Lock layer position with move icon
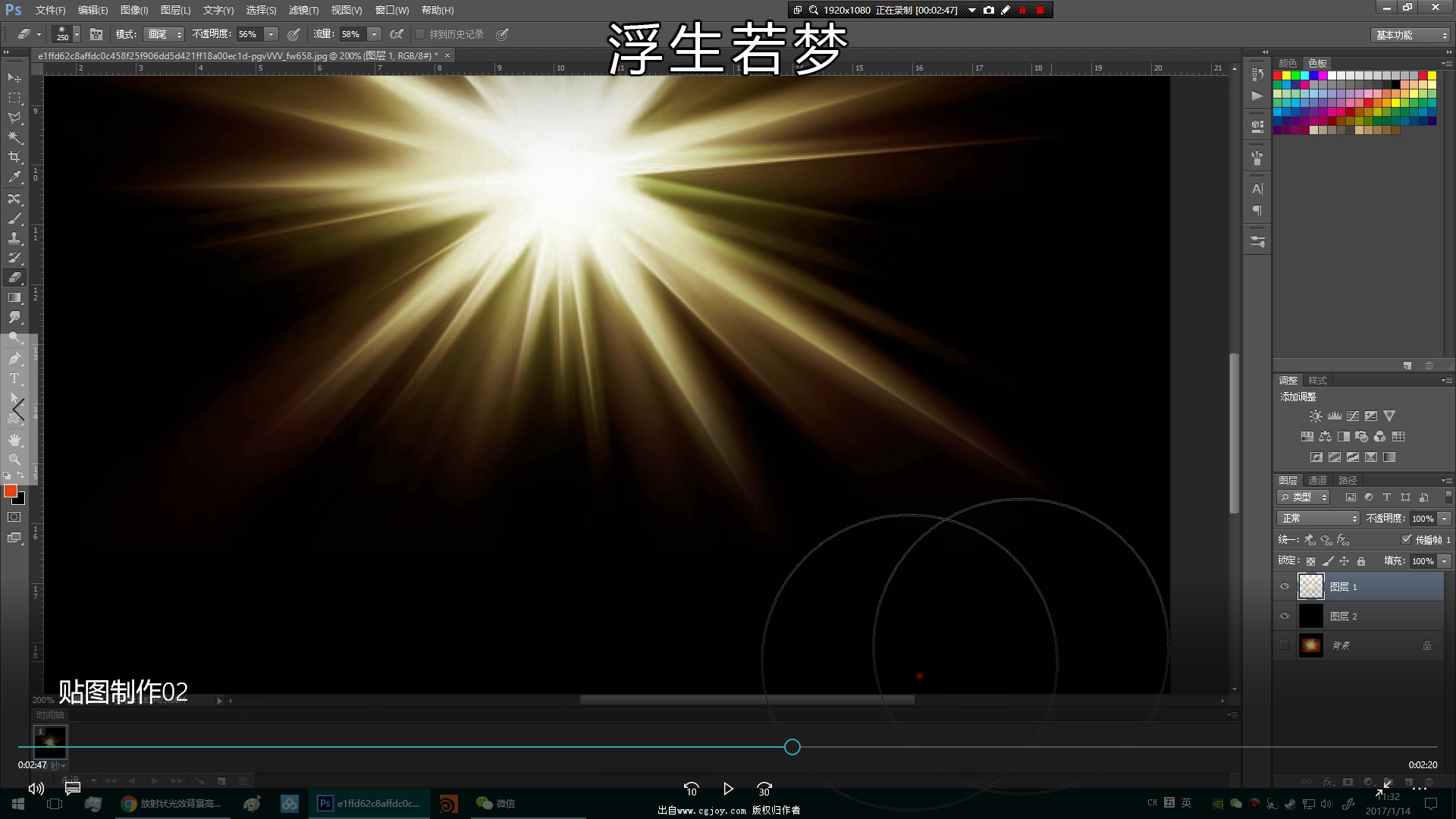The image size is (1456, 819). point(1344,561)
